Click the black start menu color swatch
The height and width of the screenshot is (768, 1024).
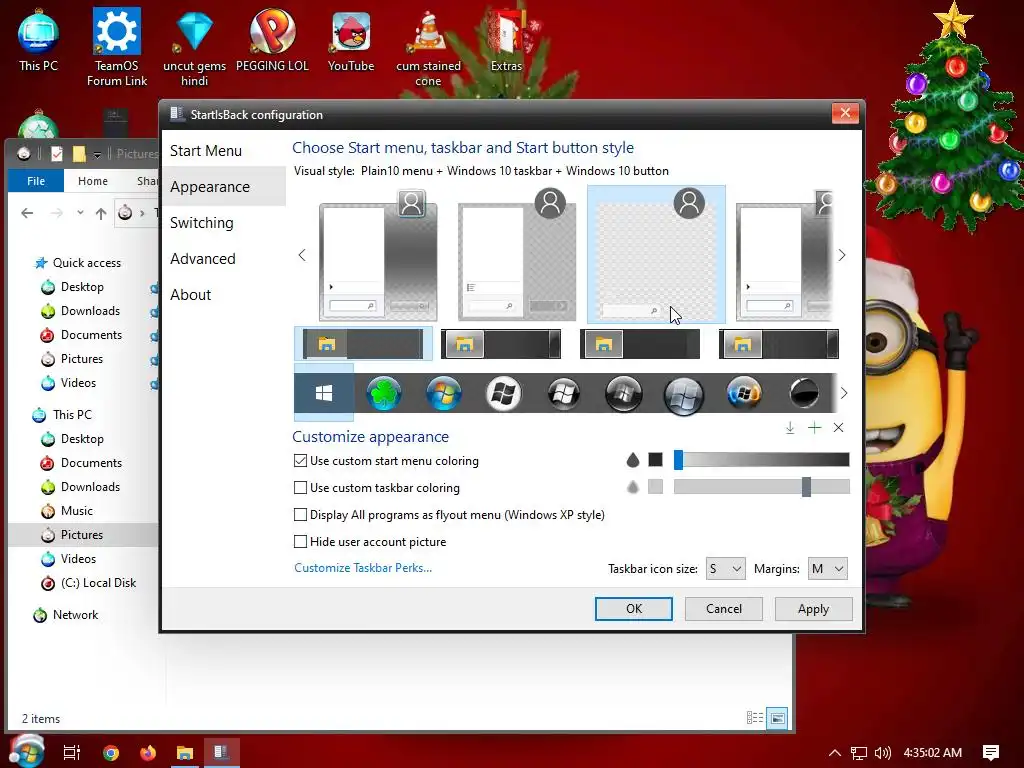click(x=655, y=460)
